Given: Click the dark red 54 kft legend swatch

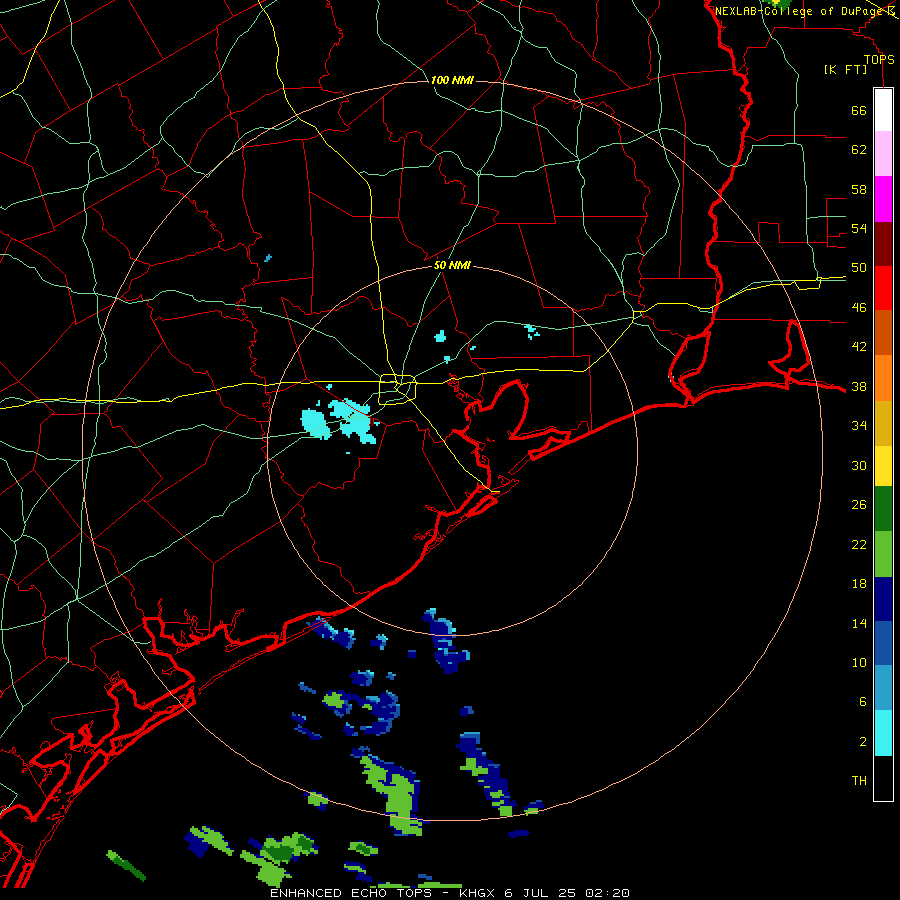Looking at the screenshot, I should (x=883, y=244).
